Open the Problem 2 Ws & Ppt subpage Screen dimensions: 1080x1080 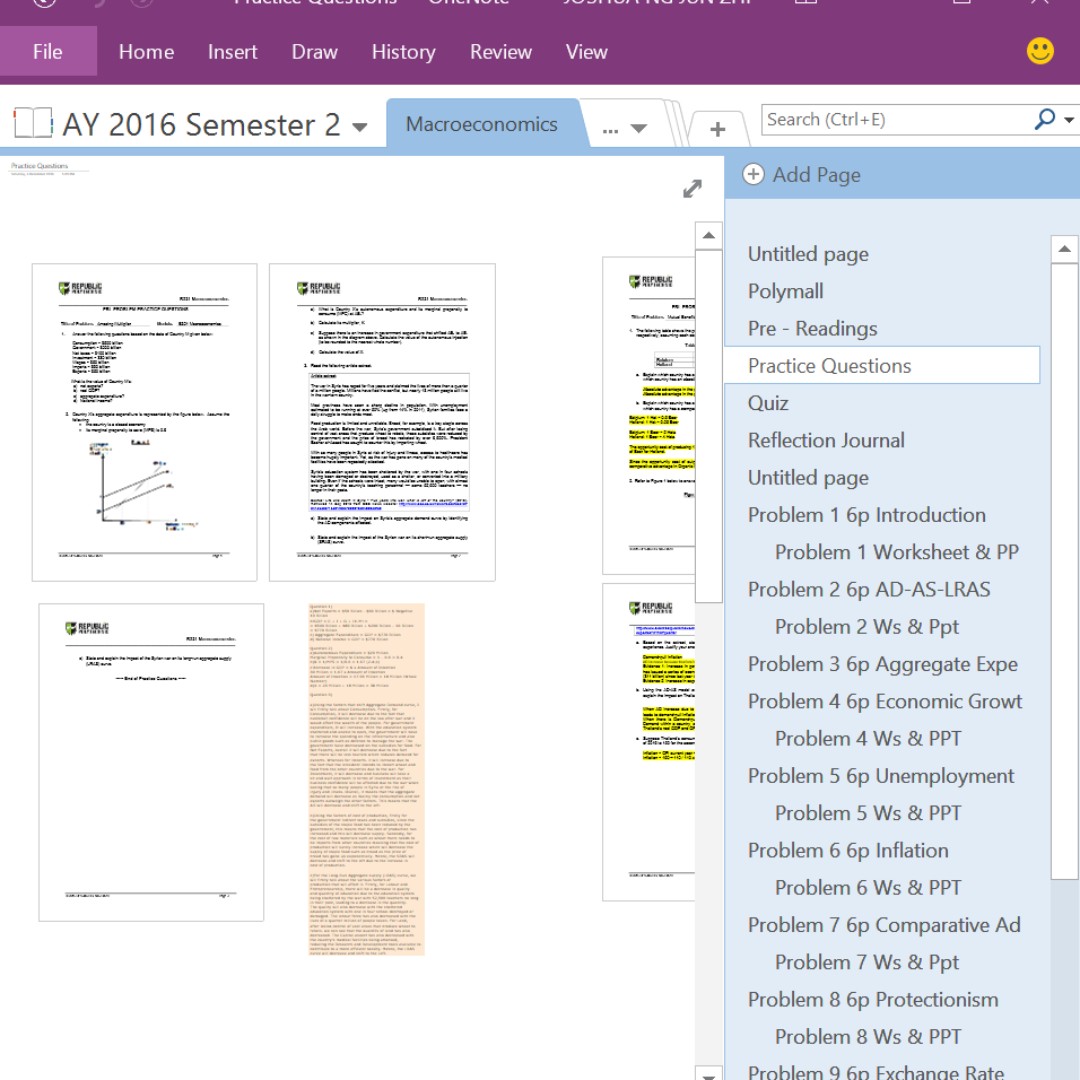866,627
